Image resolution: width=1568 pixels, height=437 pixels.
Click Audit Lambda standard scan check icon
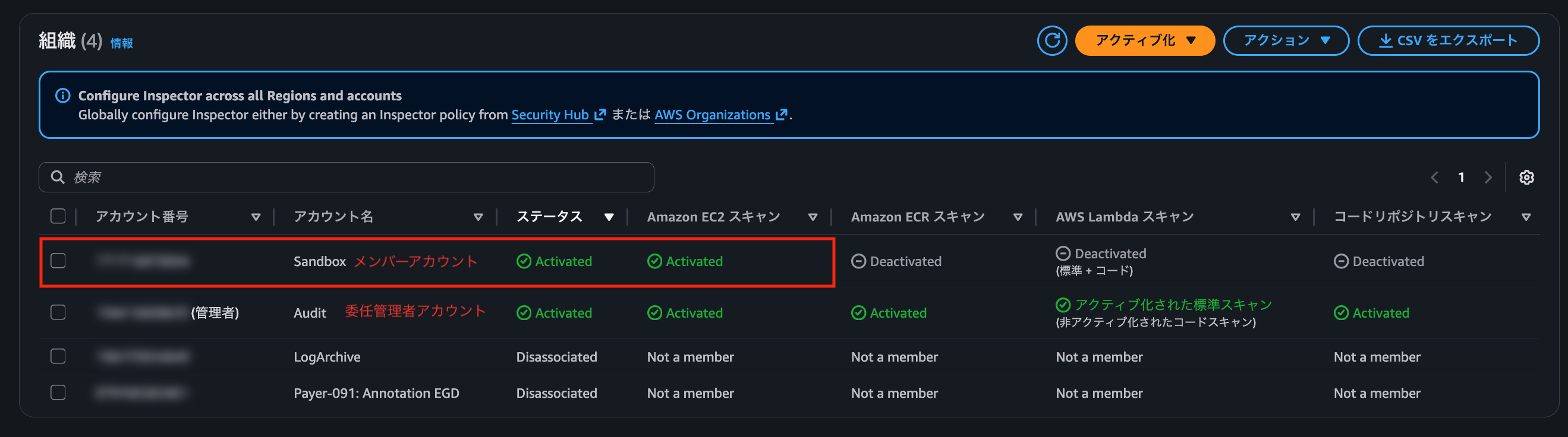click(x=1063, y=305)
